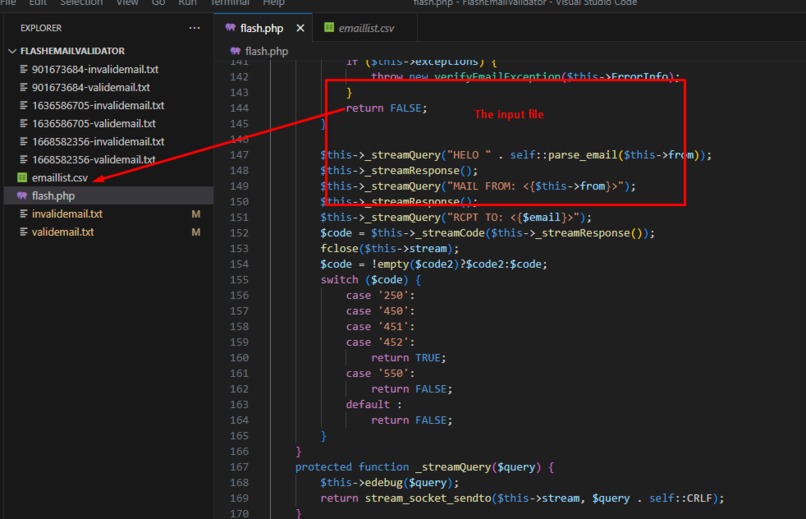Viewport: 806px width, 519px height.
Task: Open the Run menu
Action: pos(187,3)
